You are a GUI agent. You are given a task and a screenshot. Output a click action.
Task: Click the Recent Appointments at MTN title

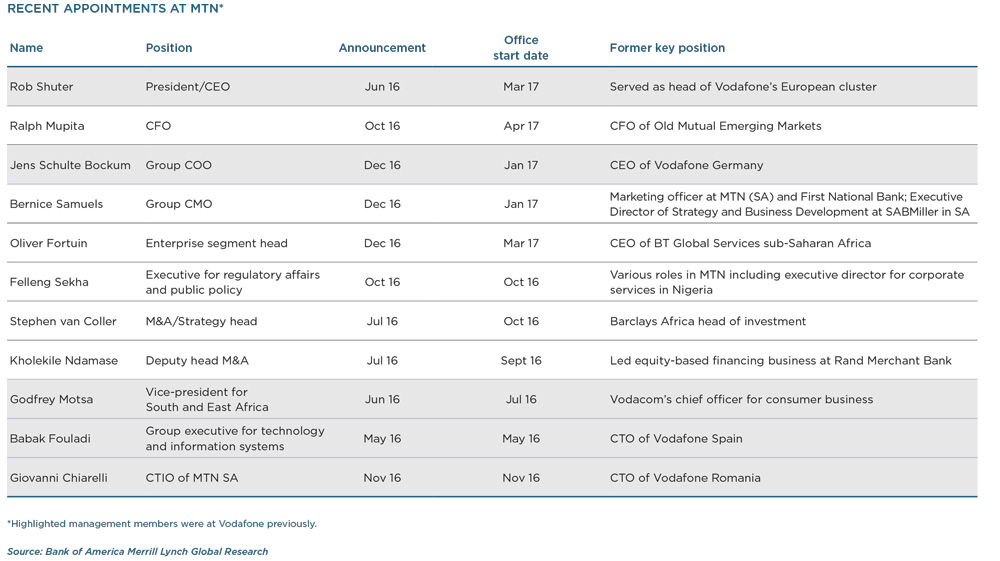coord(115,8)
